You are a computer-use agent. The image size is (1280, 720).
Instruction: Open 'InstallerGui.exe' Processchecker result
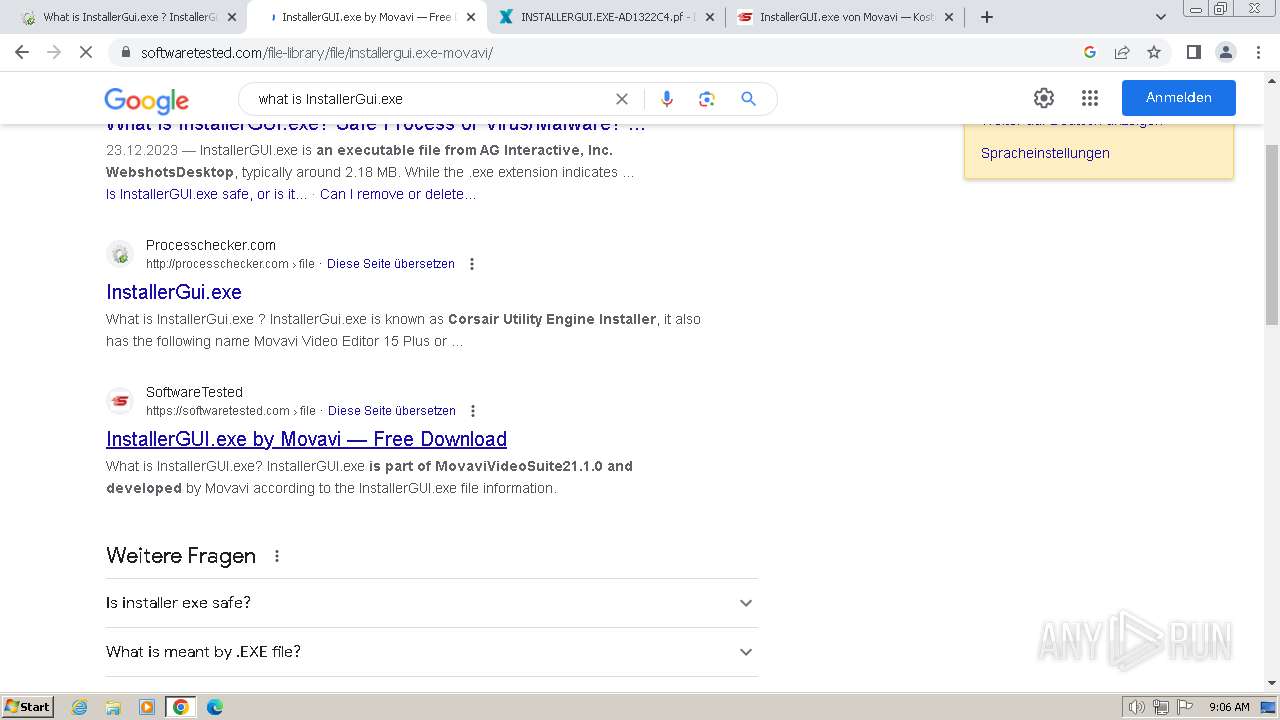coord(174,292)
